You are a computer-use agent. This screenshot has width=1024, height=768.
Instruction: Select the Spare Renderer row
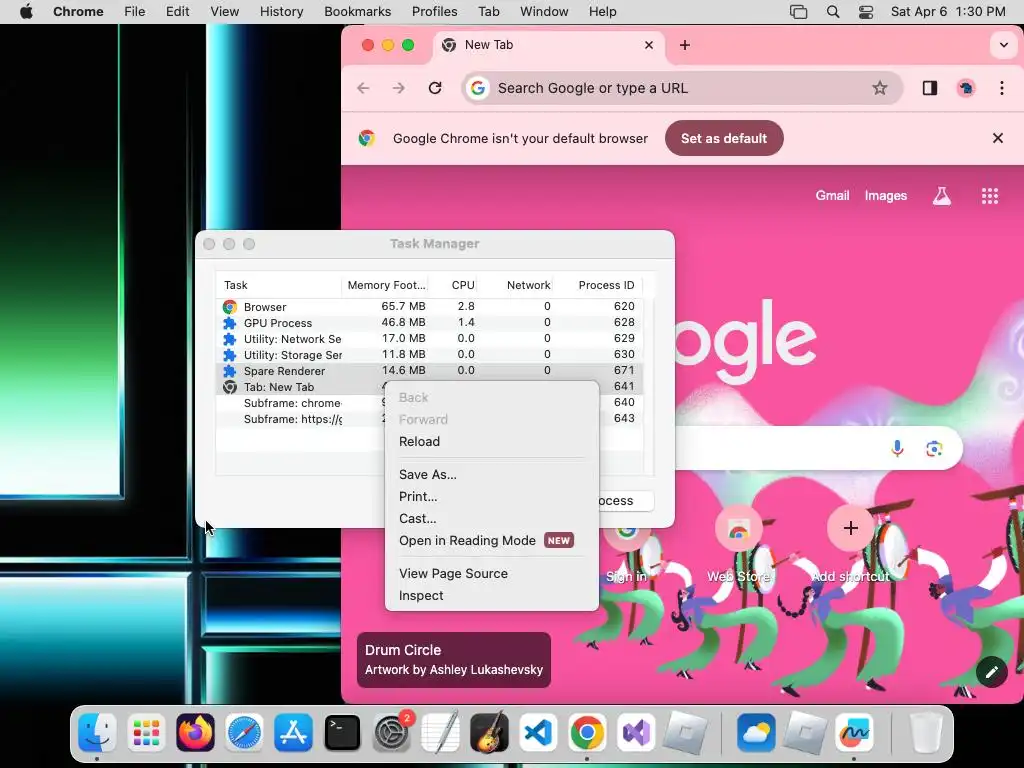429,371
